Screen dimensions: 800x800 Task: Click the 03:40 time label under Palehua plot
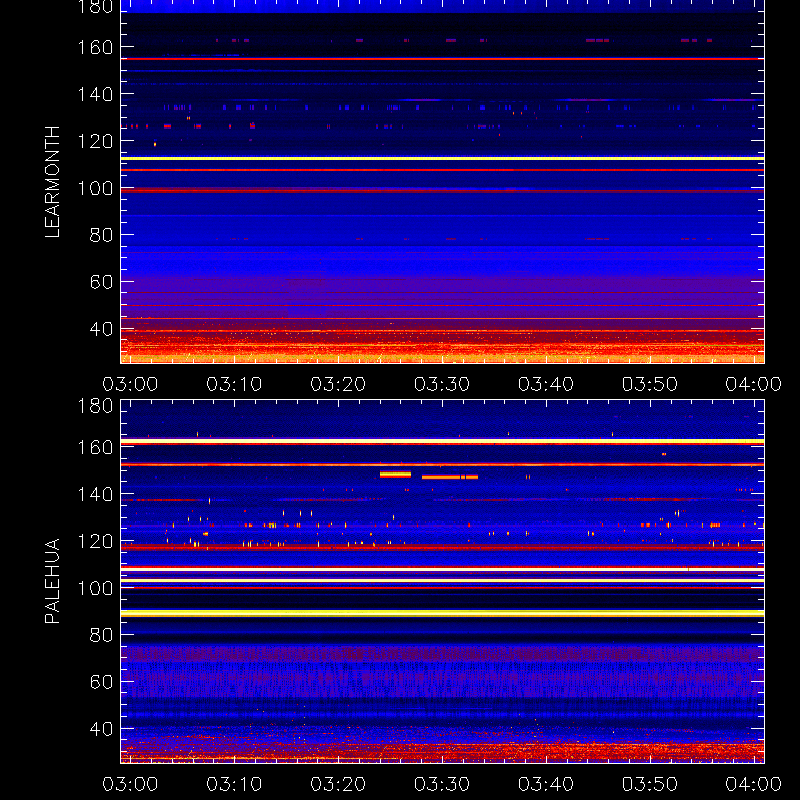point(546,784)
